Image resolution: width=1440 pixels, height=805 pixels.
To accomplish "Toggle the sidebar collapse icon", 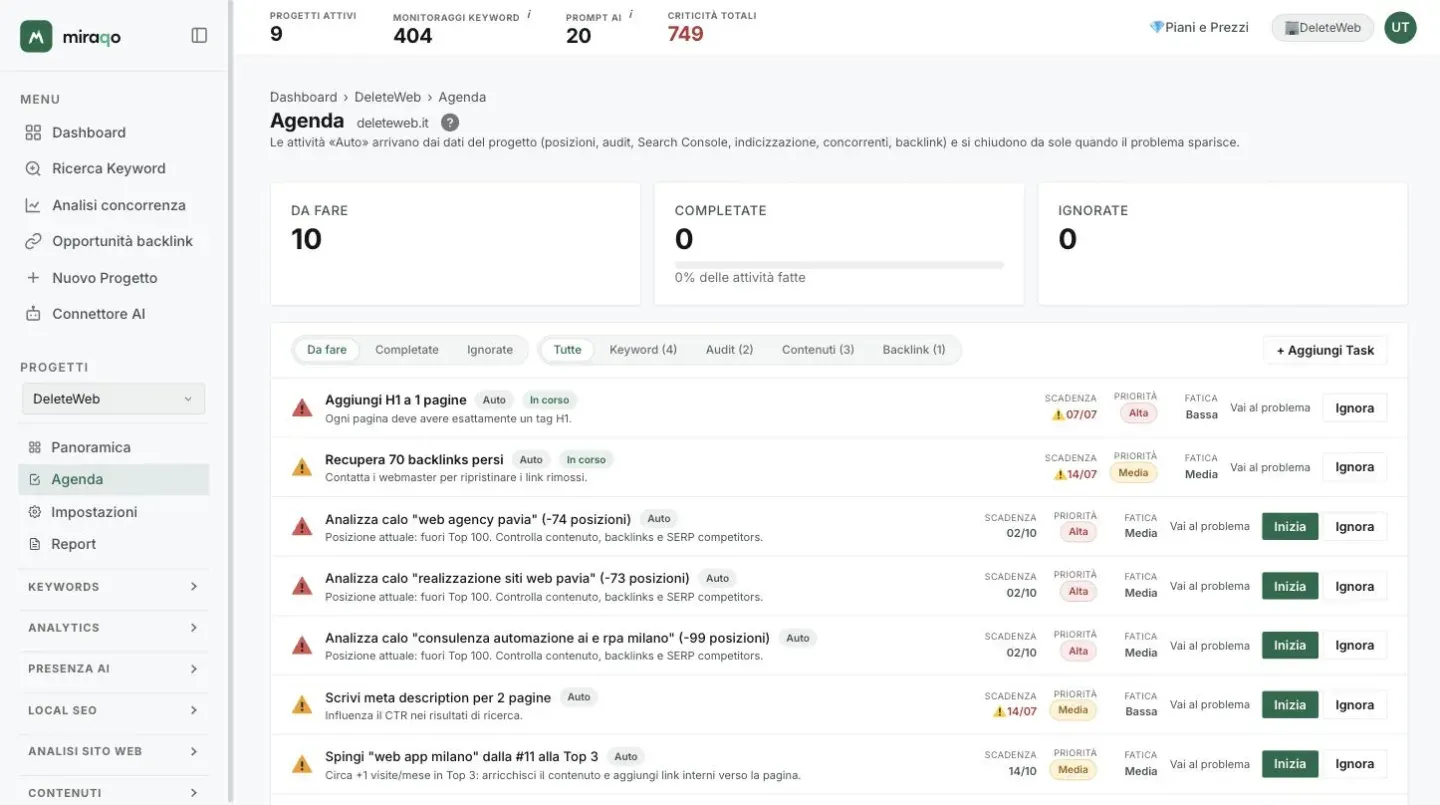I will [199, 36].
